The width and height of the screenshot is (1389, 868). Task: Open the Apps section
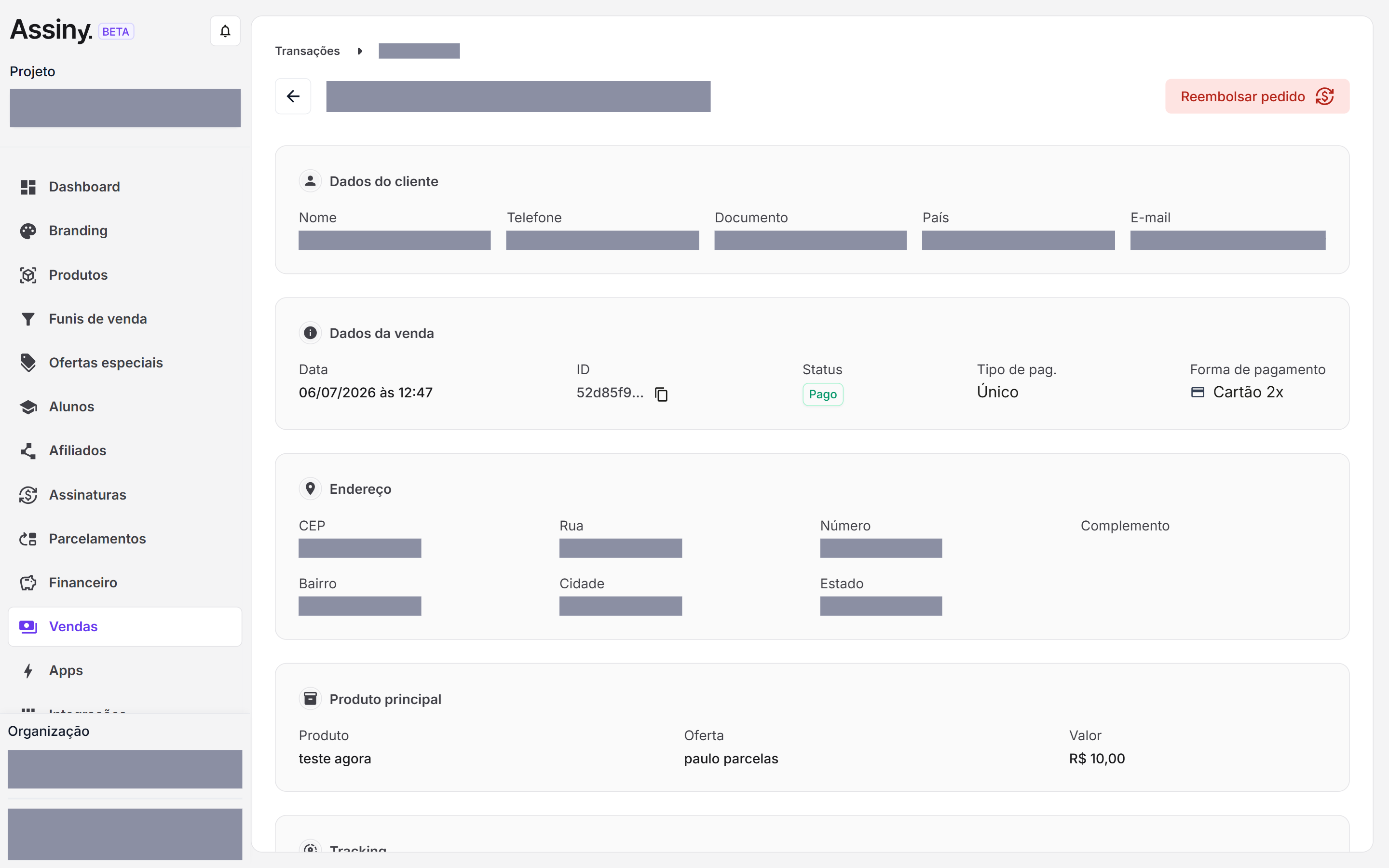[124, 670]
